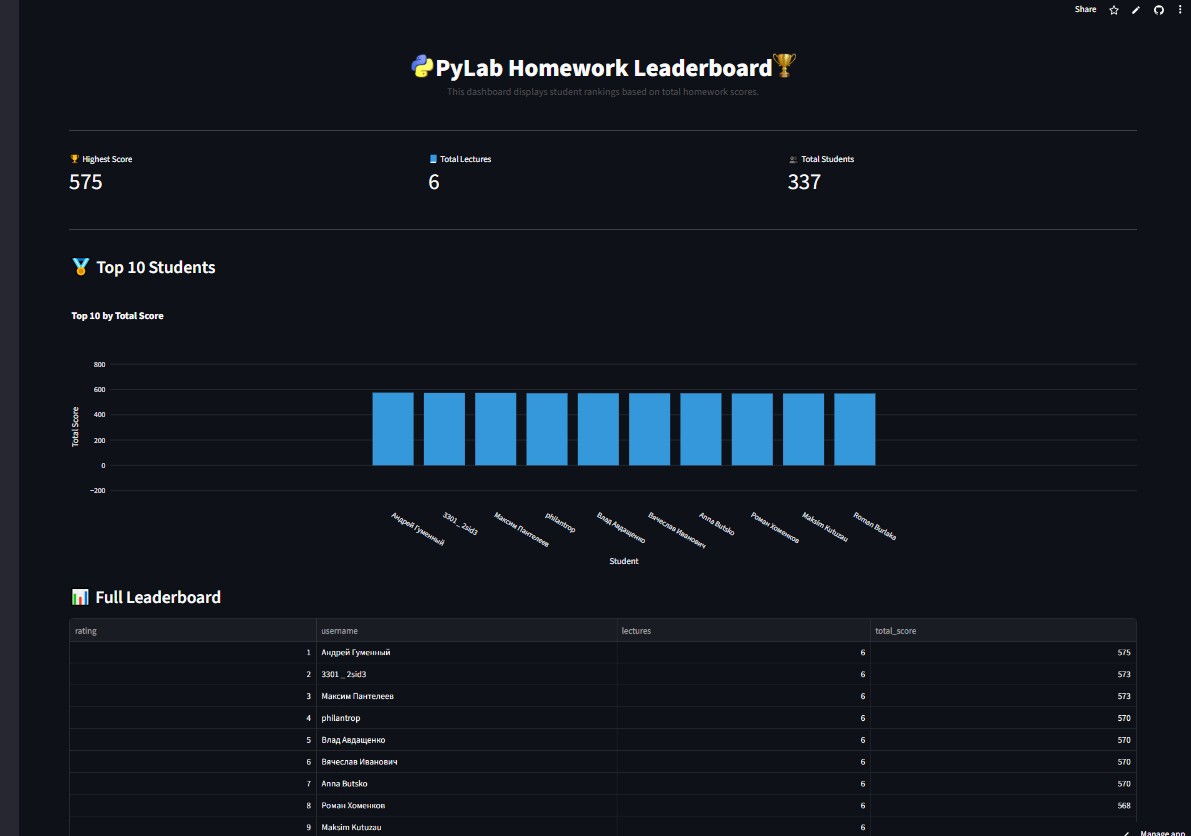
Task: Select lectures cell in Anna Butsko row
Action: [x=744, y=784]
